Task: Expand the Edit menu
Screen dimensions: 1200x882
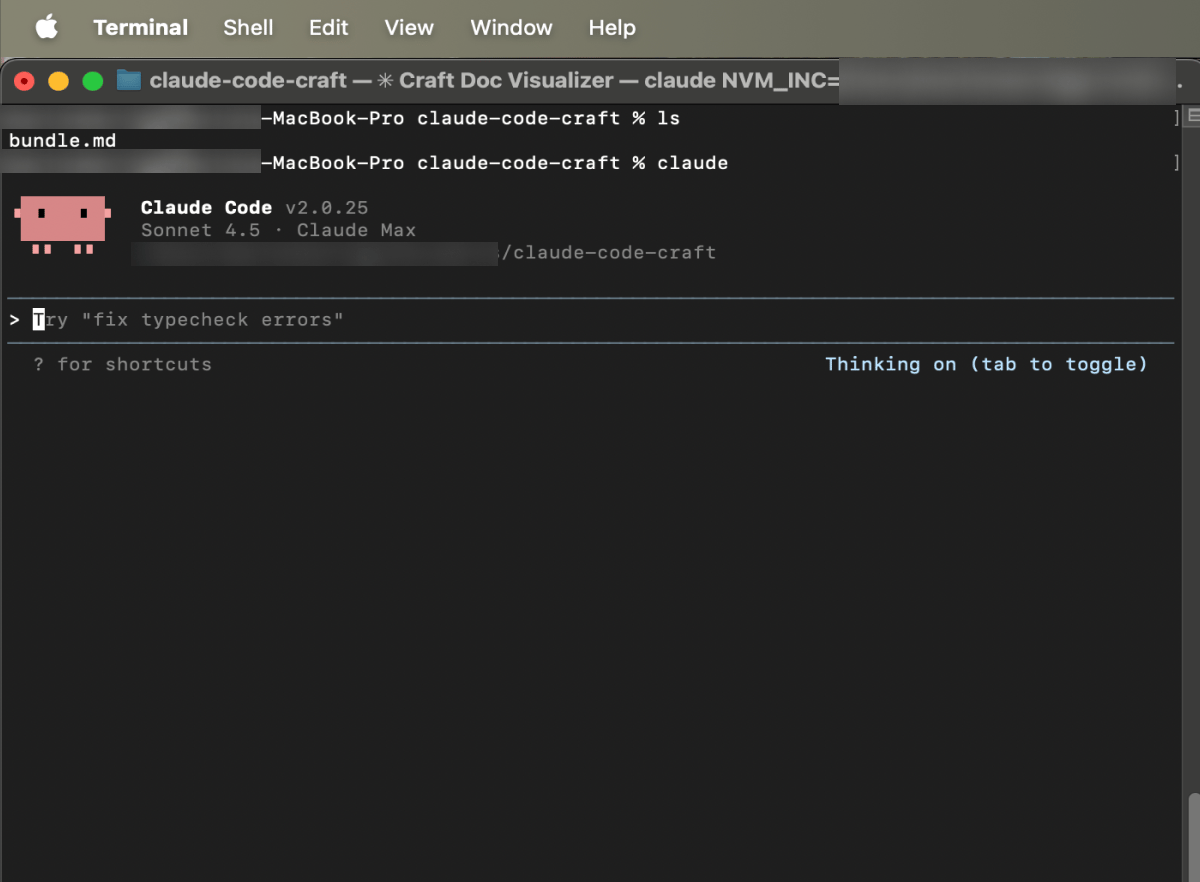Action: pyautogui.click(x=328, y=28)
